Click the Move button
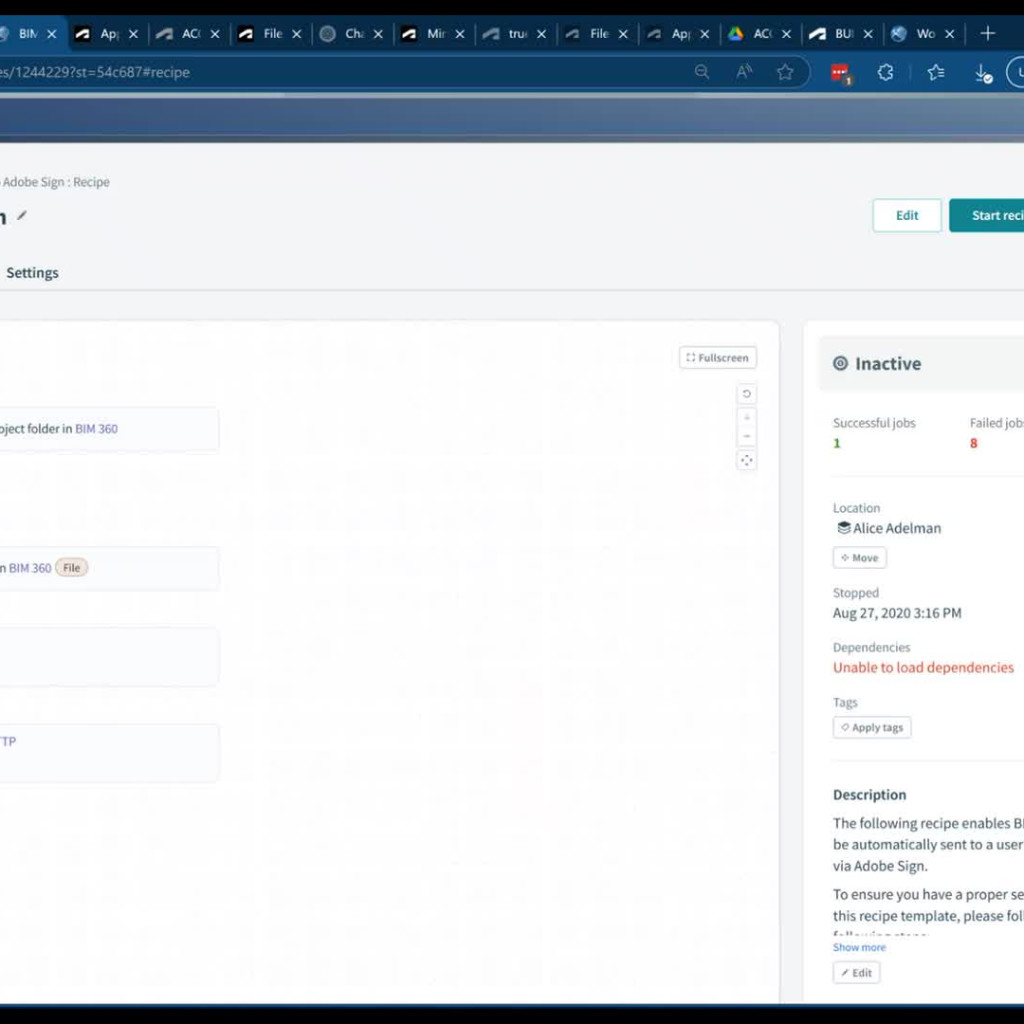Screen dimensions: 1024x1024 pyautogui.click(x=859, y=558)
